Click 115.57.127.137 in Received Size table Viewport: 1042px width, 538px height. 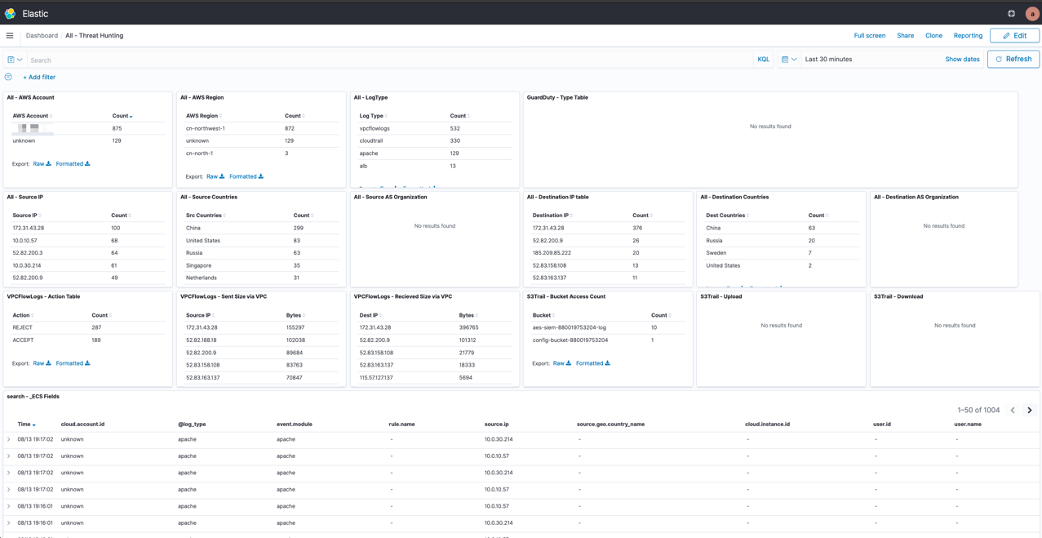377,377
